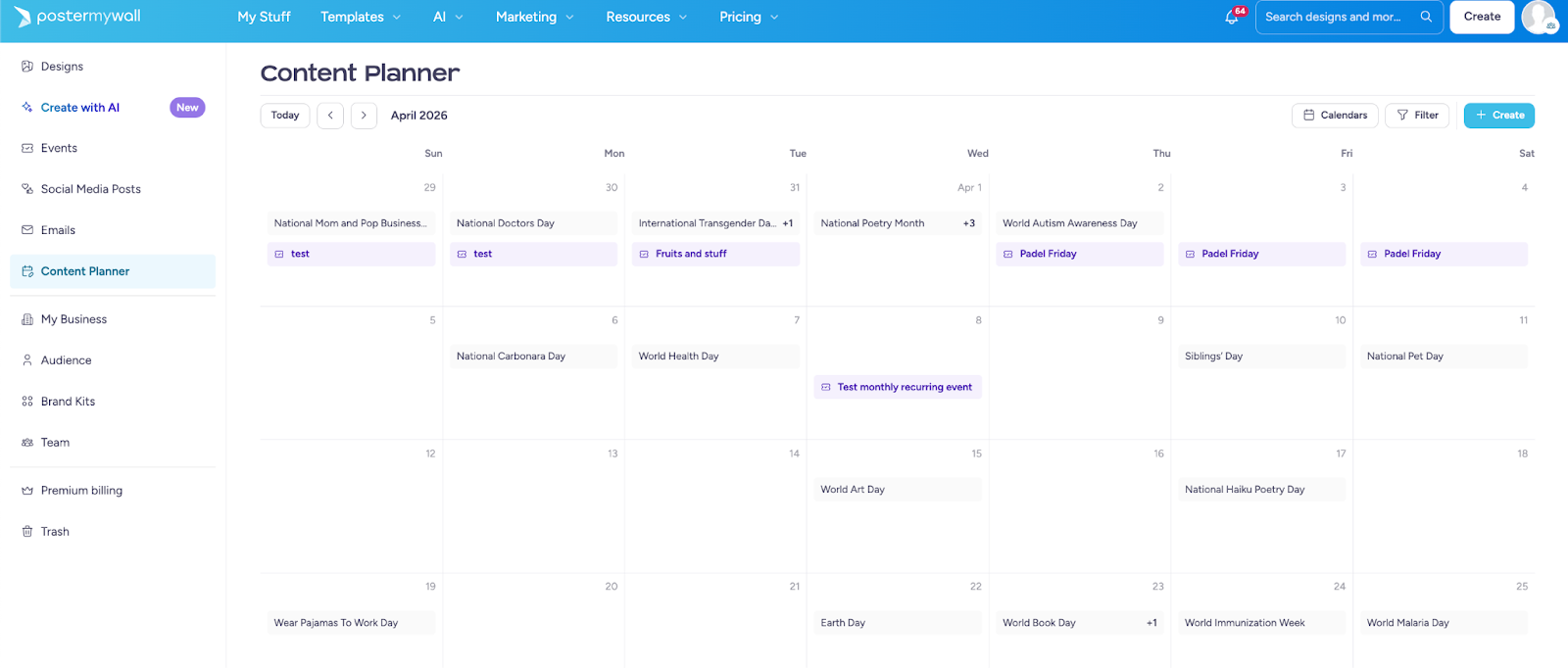Image resolution: width=1568 pixels, height=668 pixels.
Task: Click the blue Create event button
Action: click(1499, 116)
